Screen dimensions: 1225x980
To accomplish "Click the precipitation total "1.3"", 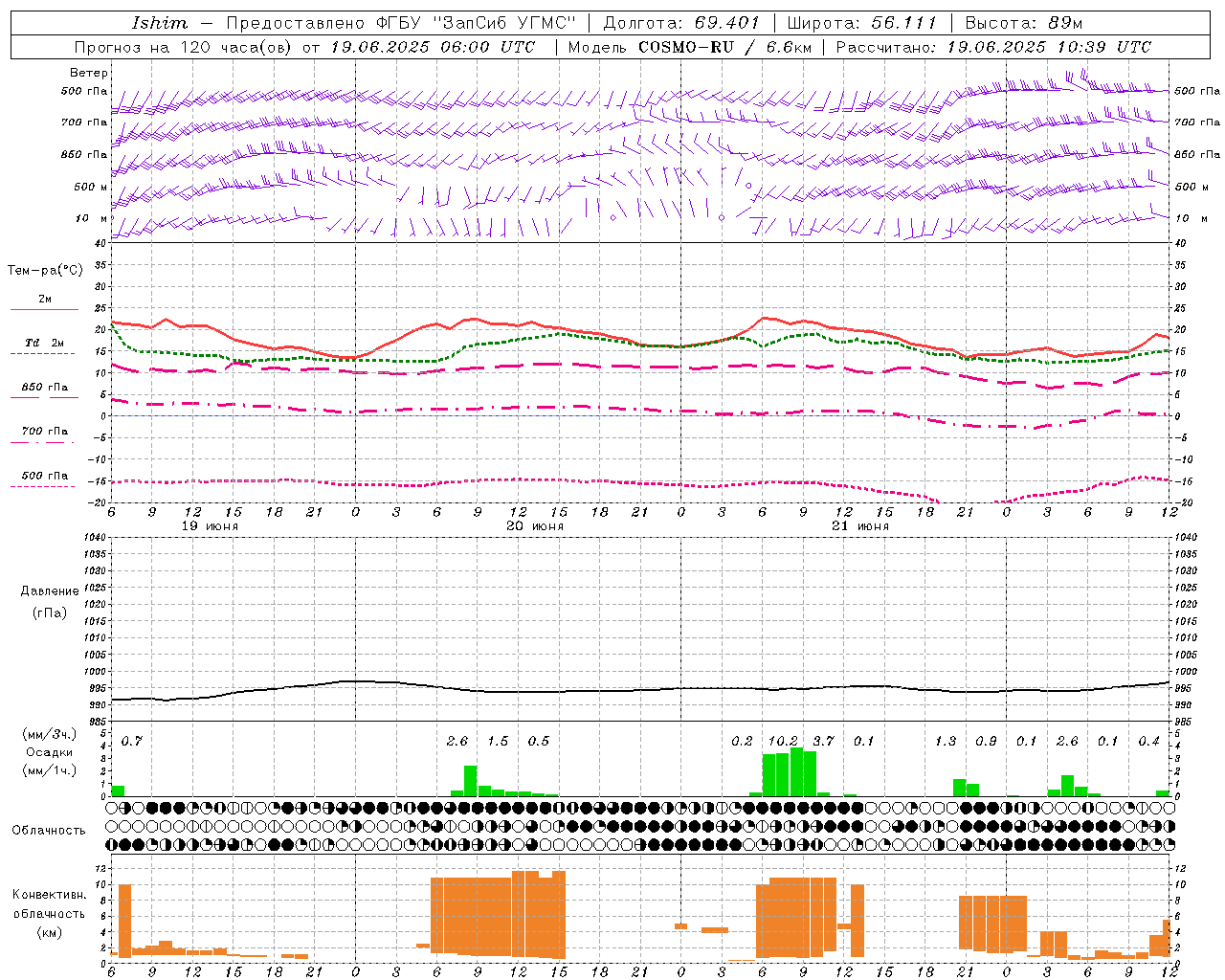I will (946, 742).
